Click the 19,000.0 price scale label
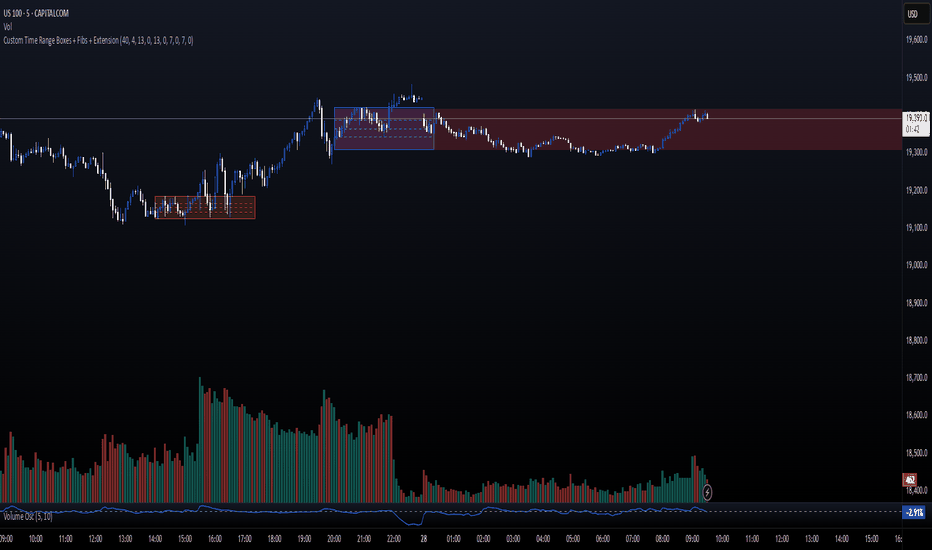 click(916, 265)
